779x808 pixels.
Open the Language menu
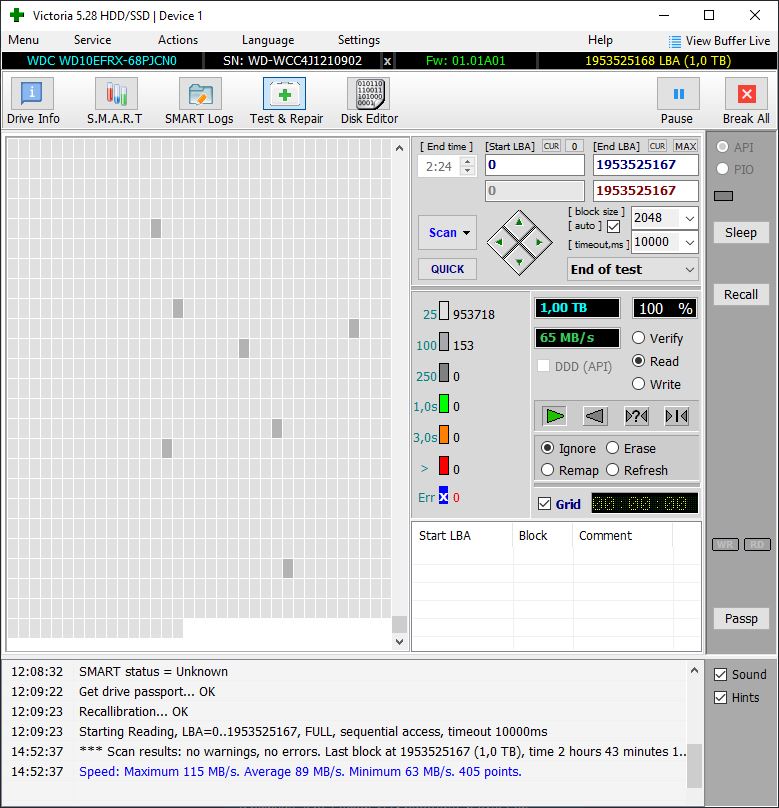click(x=268, y=40)
